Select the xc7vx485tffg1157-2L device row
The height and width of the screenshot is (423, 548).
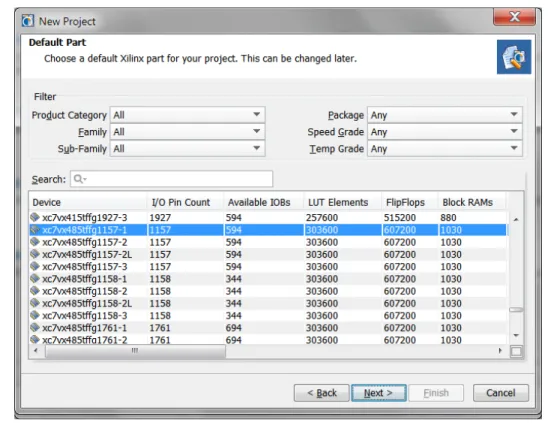267,254
